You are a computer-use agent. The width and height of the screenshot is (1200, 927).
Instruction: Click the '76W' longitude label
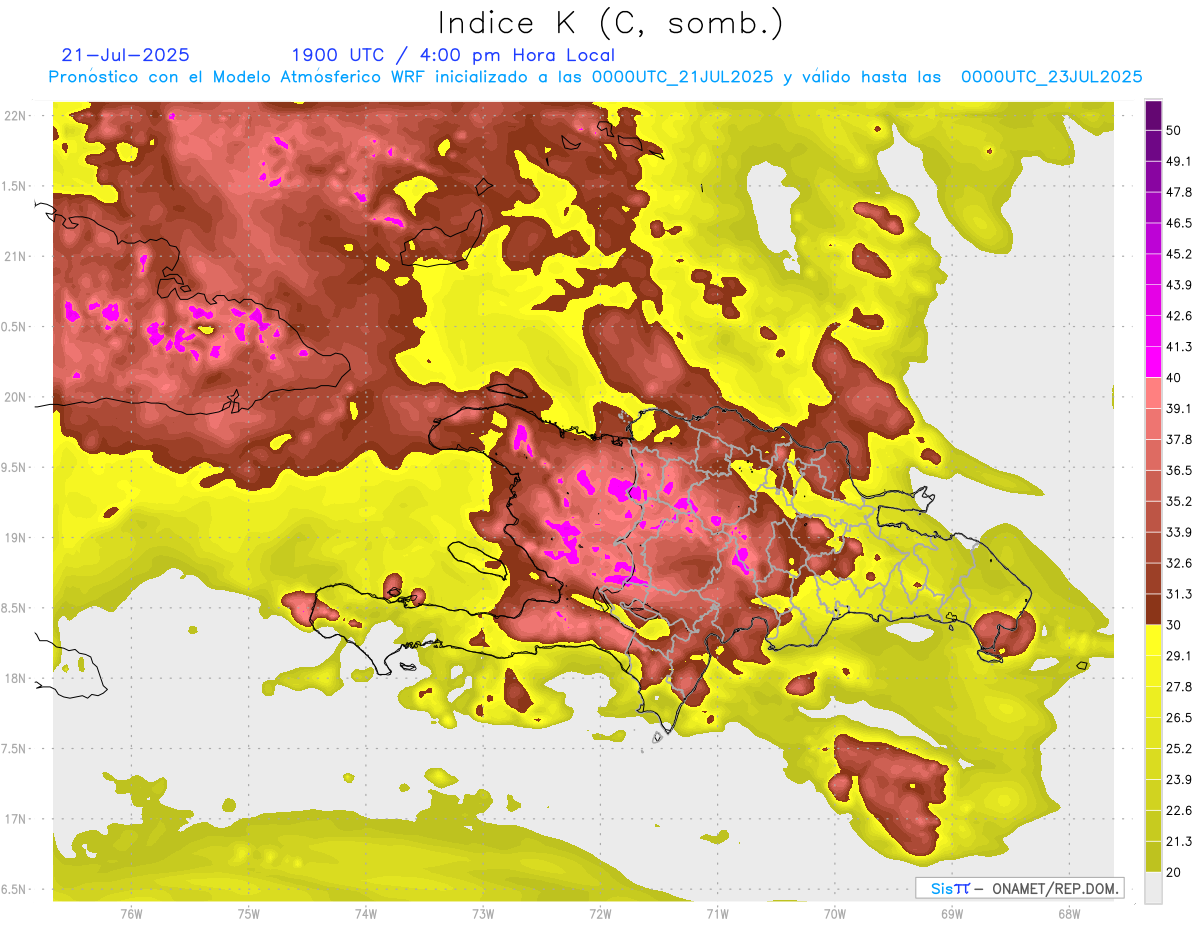click(x=131, y=914)
